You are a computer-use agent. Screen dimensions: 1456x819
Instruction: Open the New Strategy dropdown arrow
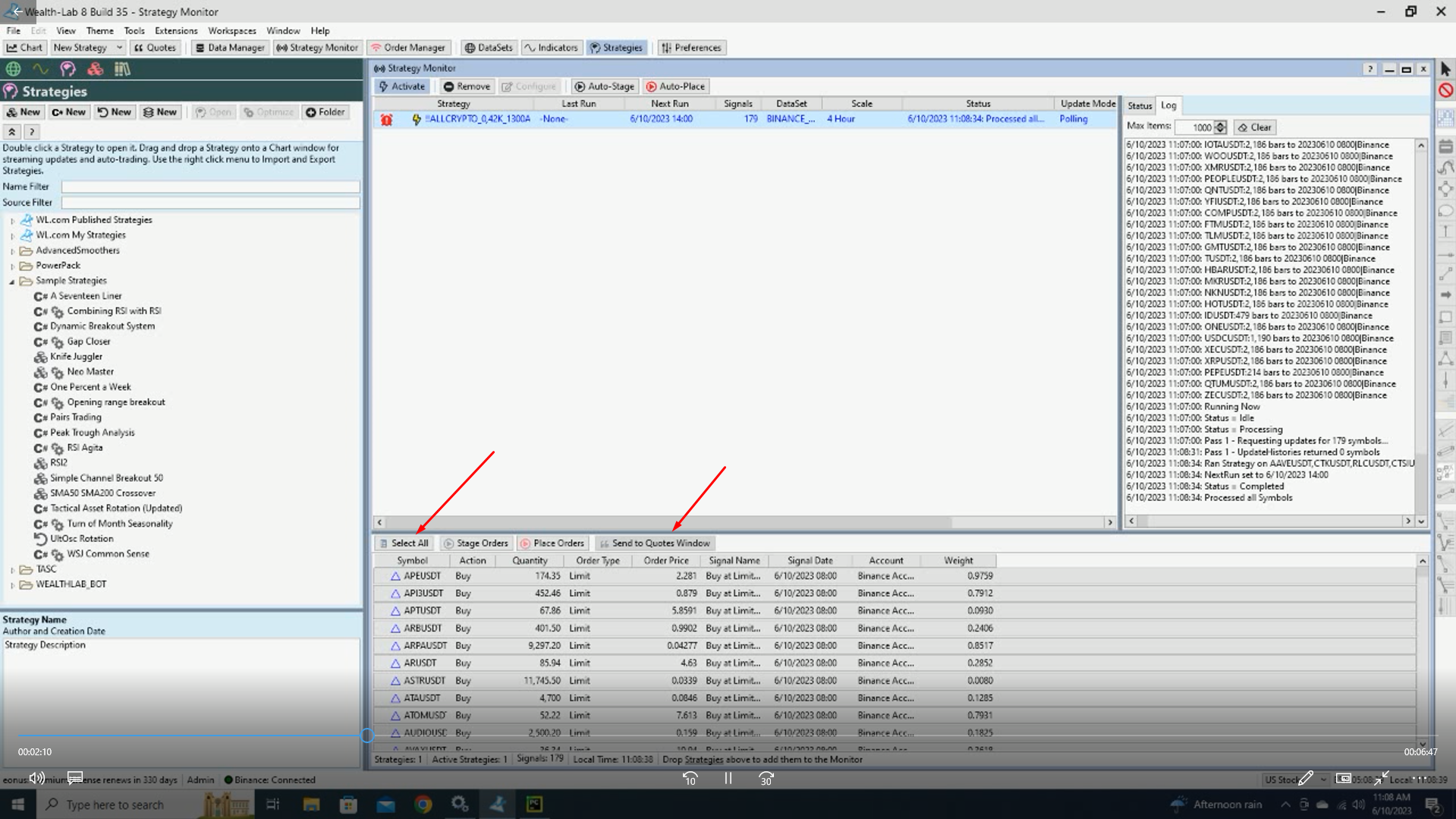coord(119,47)
